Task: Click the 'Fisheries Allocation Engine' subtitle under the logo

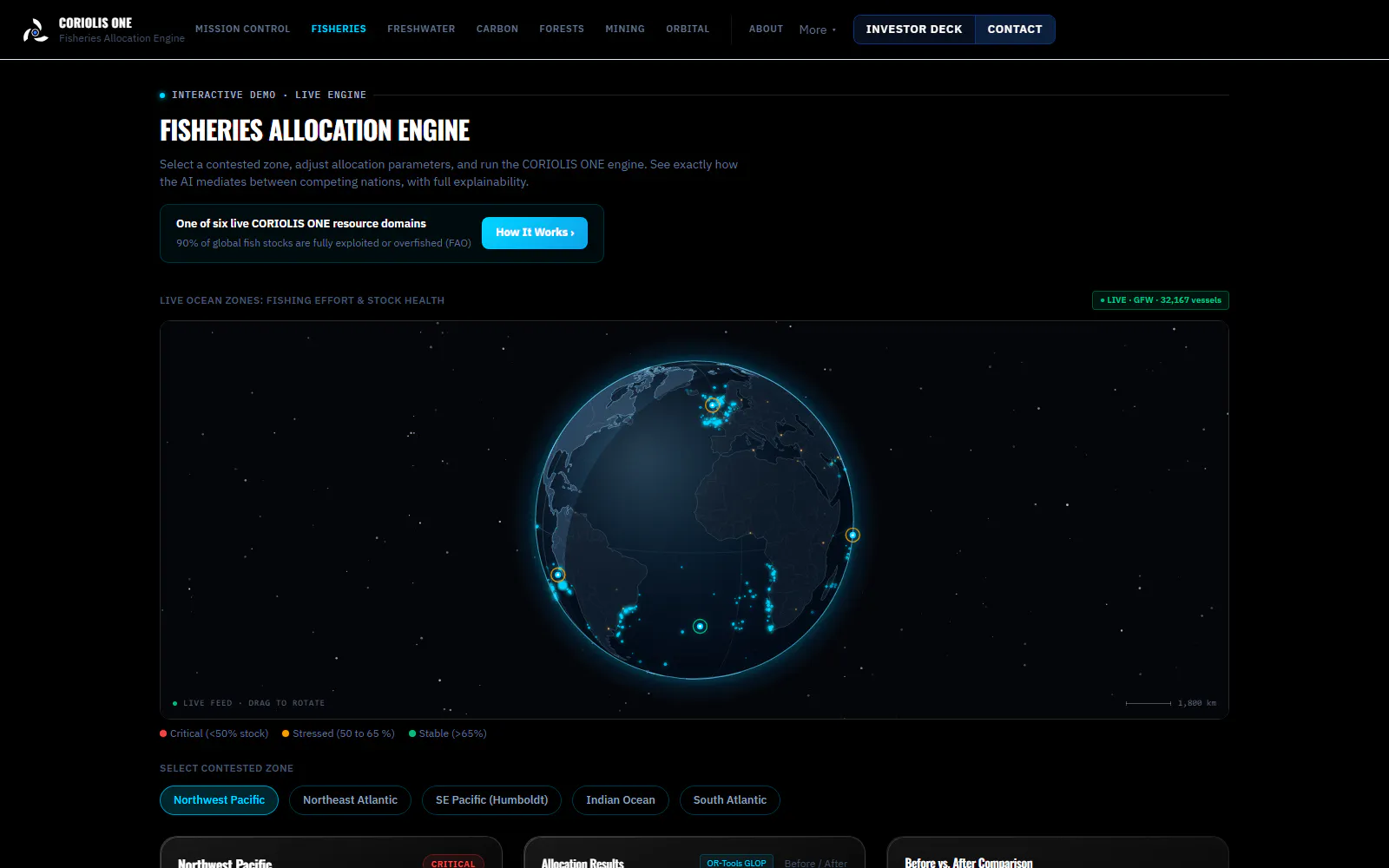Action: coord(122,38)
